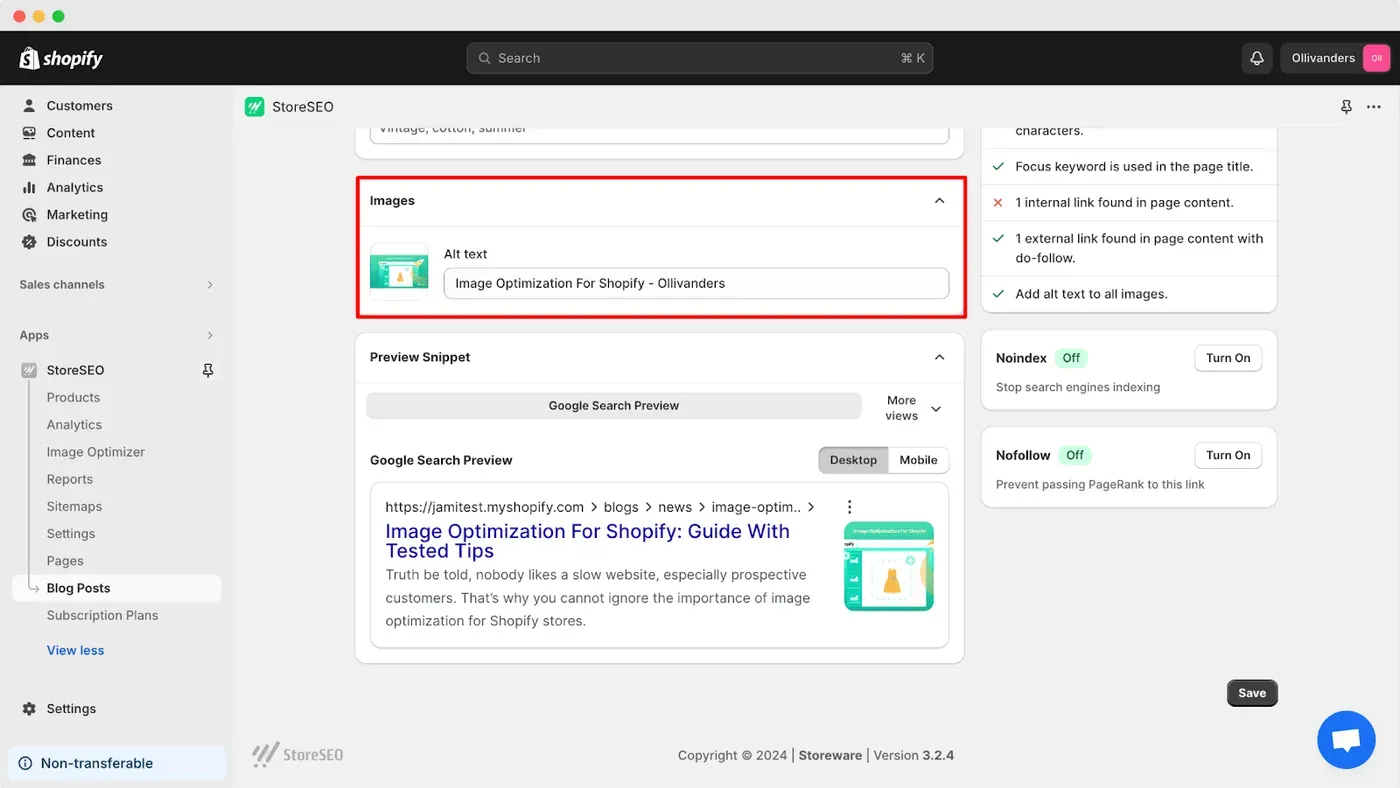The image size is (1400, 788).
Task: Click the Alt text input field
Action: [696, 283]
